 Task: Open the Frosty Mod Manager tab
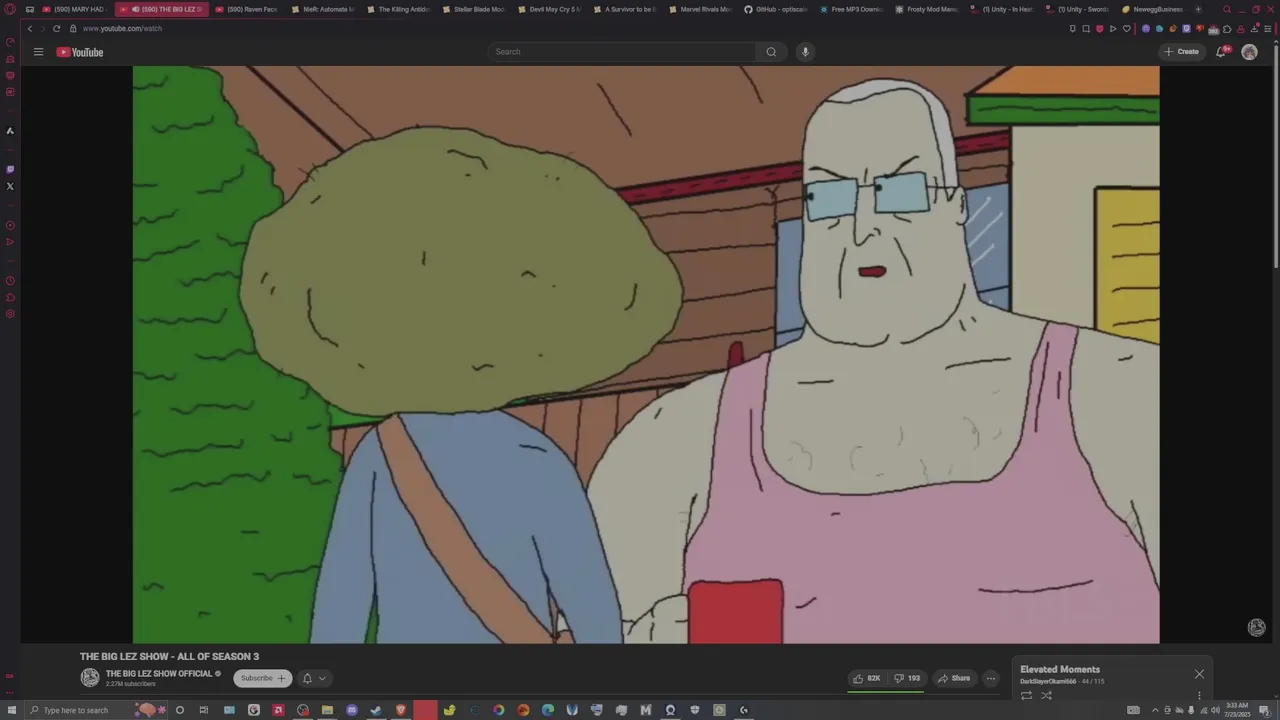(926, 9)
